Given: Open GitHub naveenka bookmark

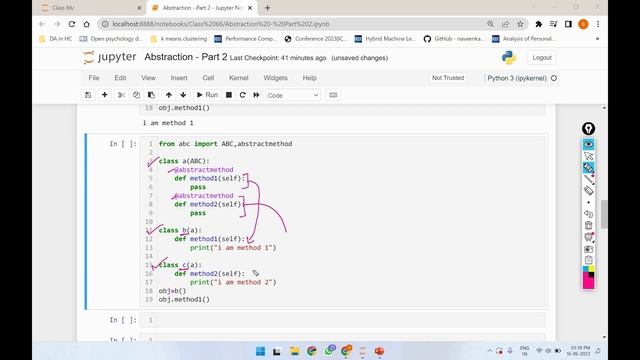Looking at the screenshot, I should point(454,39).
